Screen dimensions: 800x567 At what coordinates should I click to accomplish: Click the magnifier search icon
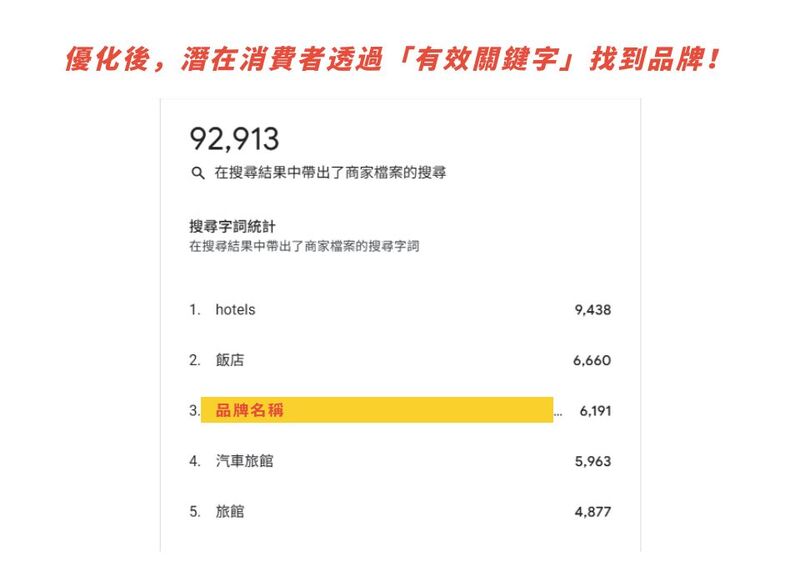197,173
